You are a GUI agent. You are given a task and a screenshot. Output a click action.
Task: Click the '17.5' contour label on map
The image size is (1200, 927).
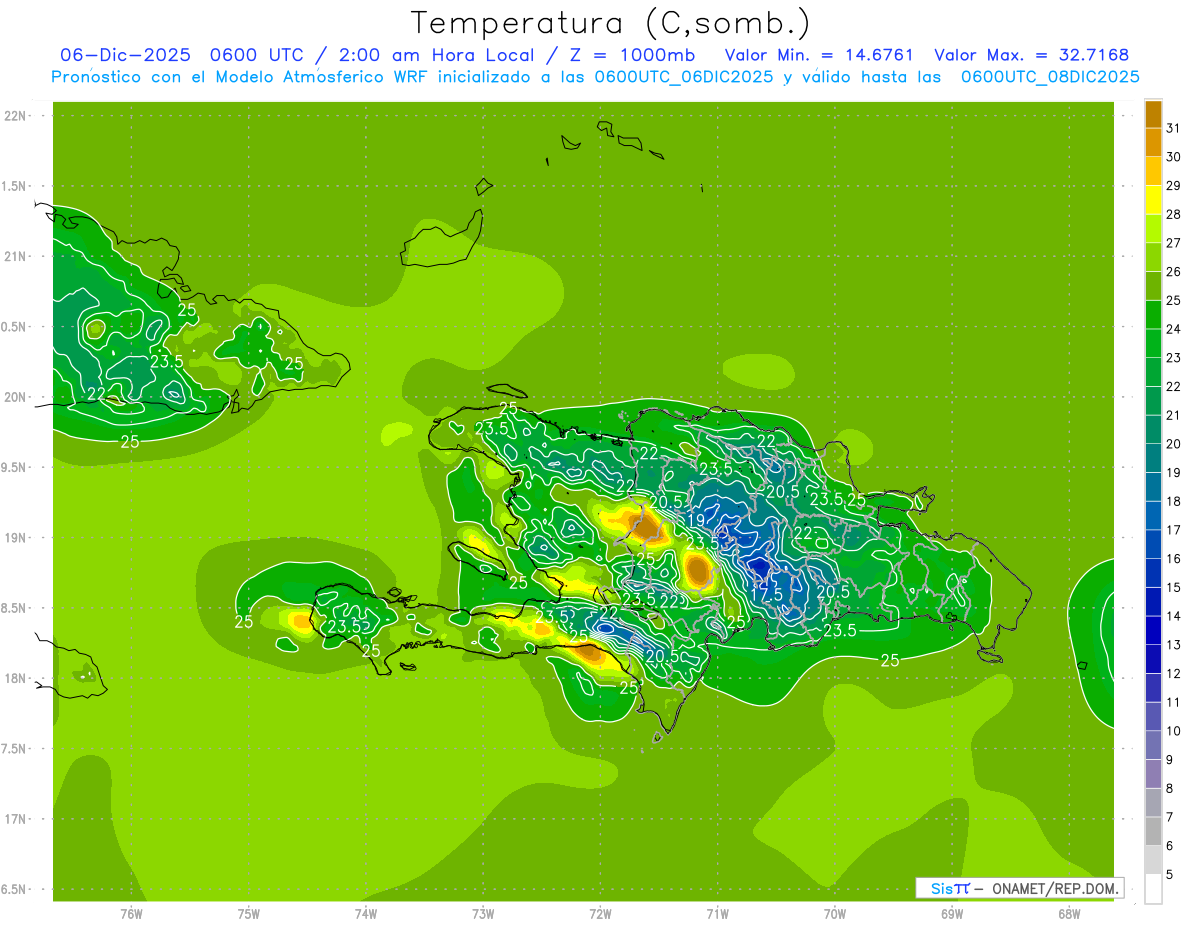coord(766,594)
